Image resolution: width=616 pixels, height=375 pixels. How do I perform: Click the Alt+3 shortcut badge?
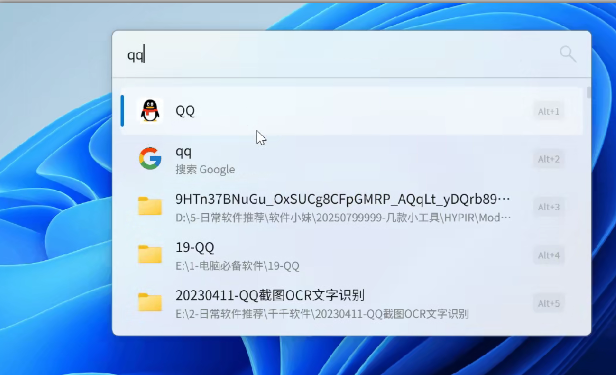(x=549, y=207)
